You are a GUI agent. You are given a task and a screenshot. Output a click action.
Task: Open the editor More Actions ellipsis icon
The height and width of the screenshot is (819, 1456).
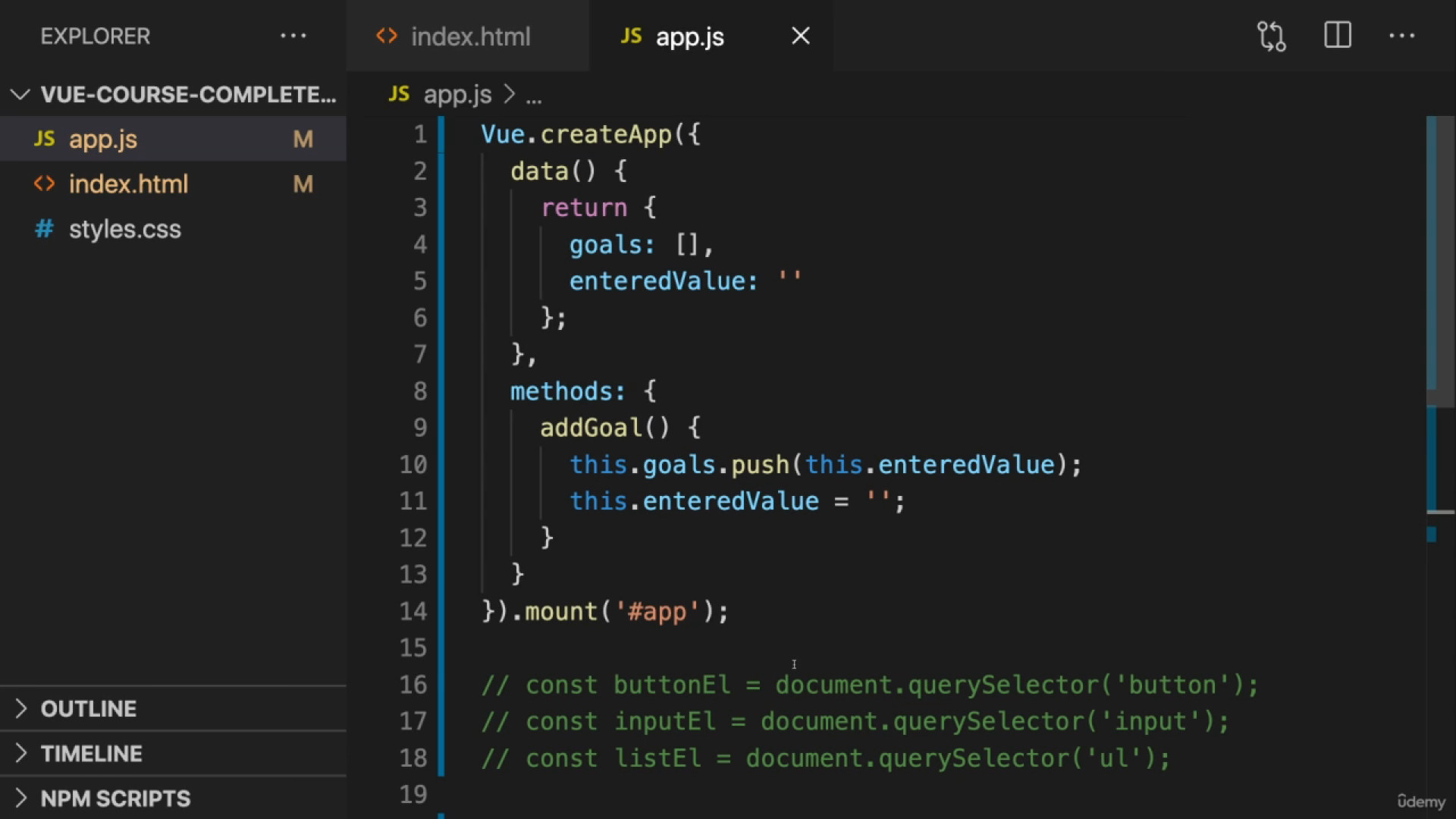[x=1402, y=36]
